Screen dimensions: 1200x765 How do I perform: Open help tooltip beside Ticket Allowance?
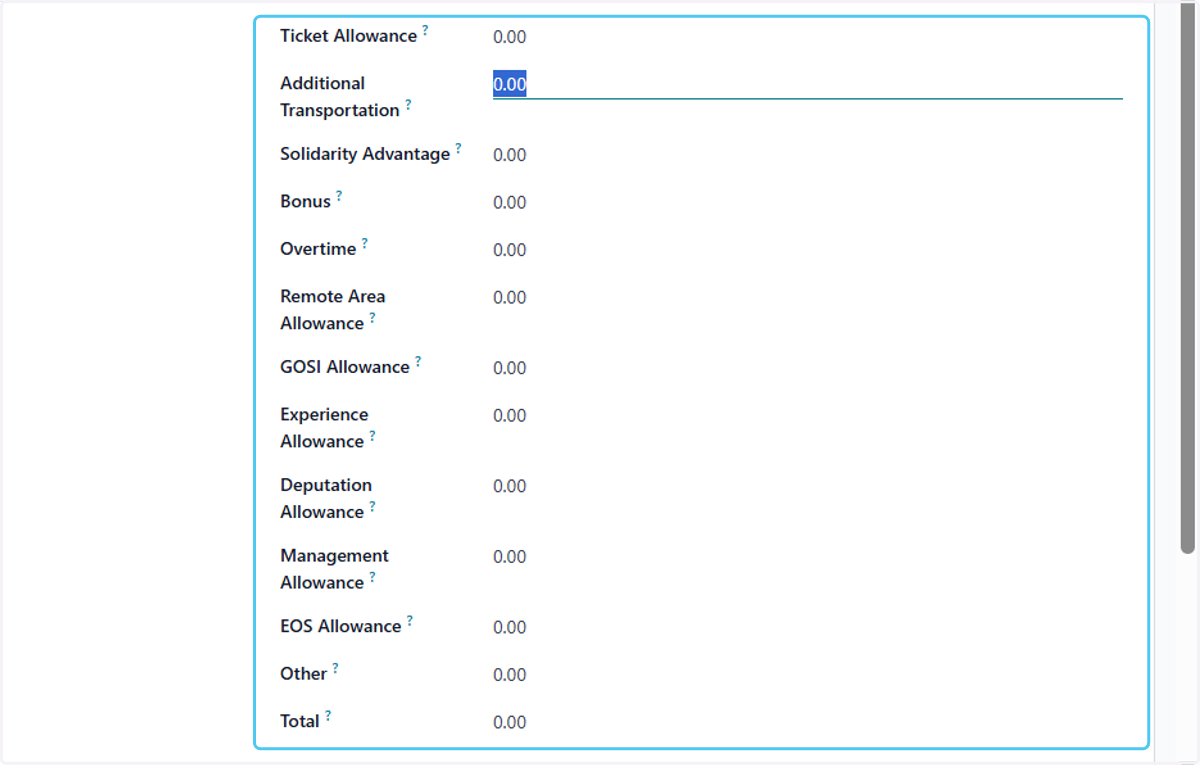click(x=425, y=31)
